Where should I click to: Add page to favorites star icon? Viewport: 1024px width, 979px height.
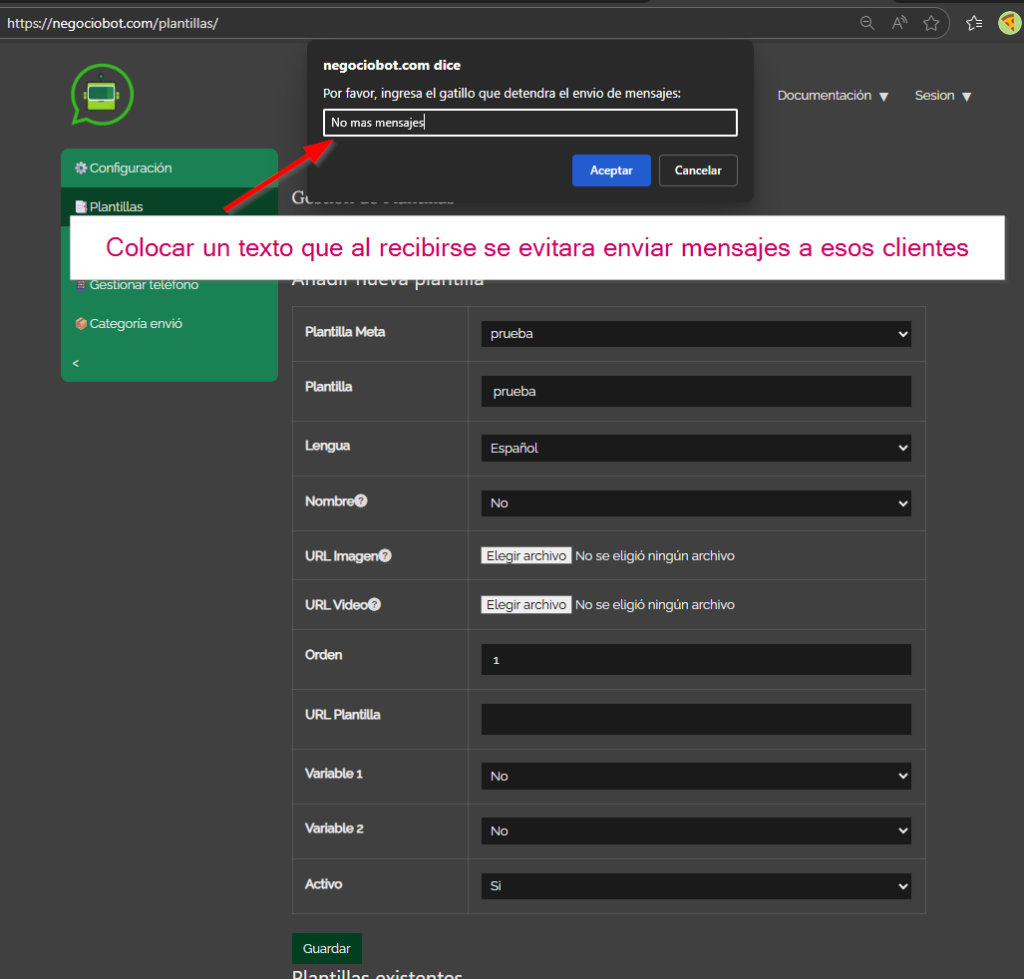coord(931,23)
